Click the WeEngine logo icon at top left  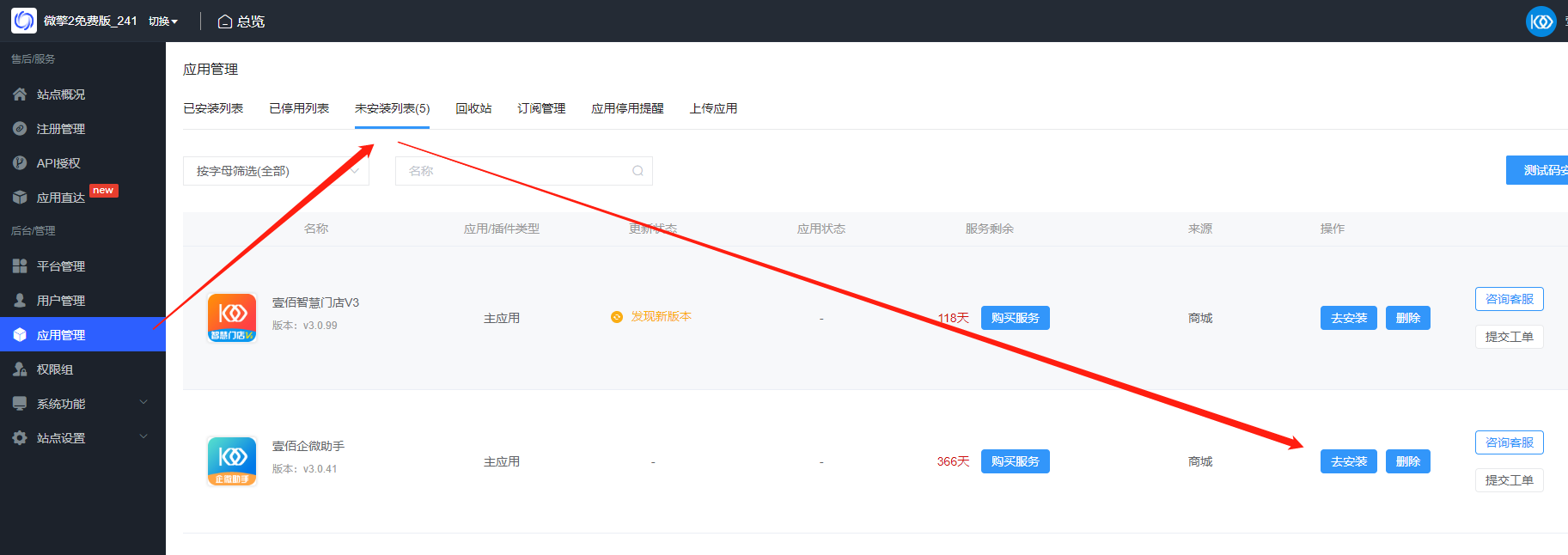point(24,21)
